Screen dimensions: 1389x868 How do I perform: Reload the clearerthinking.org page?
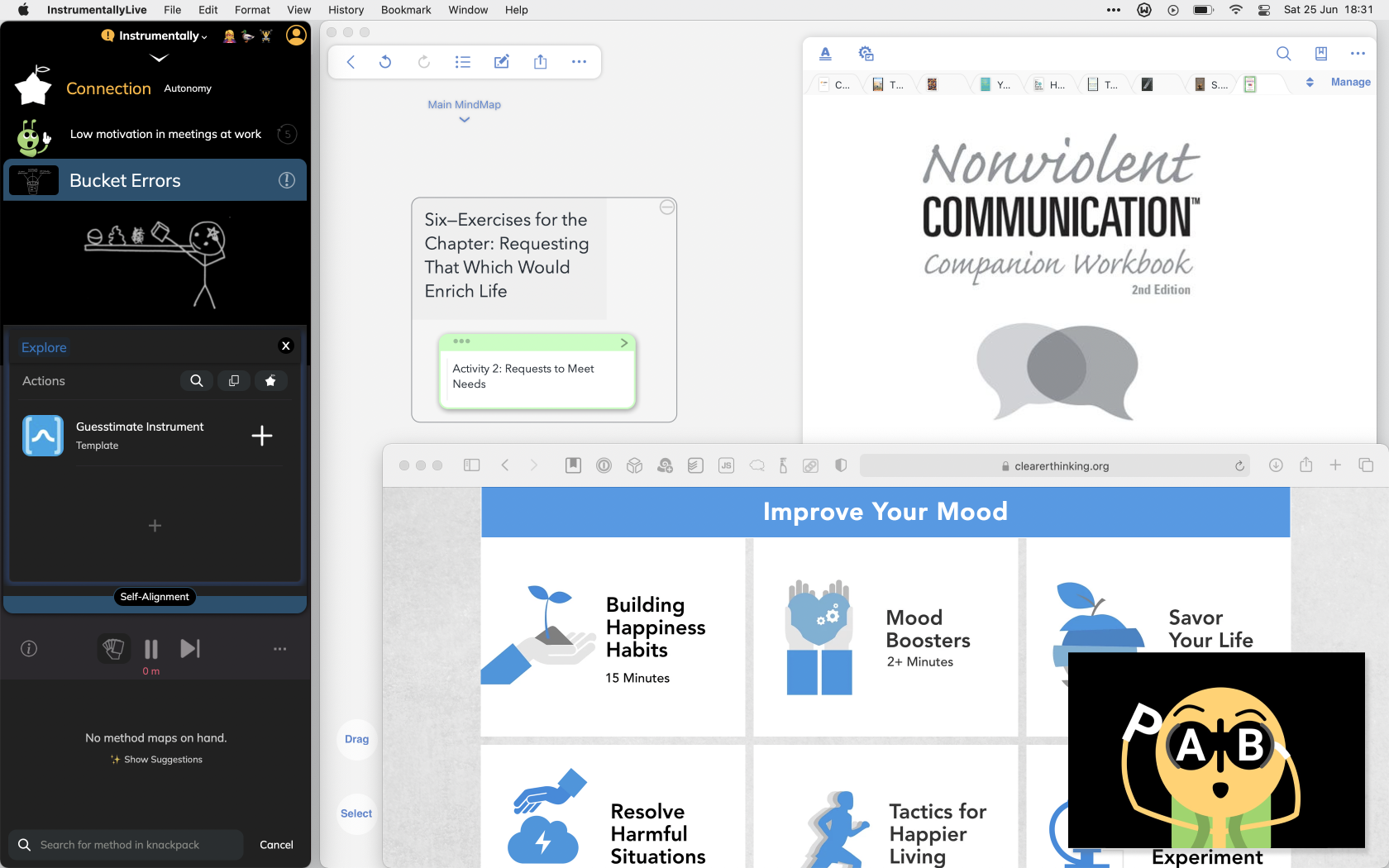coord(1239,466)
